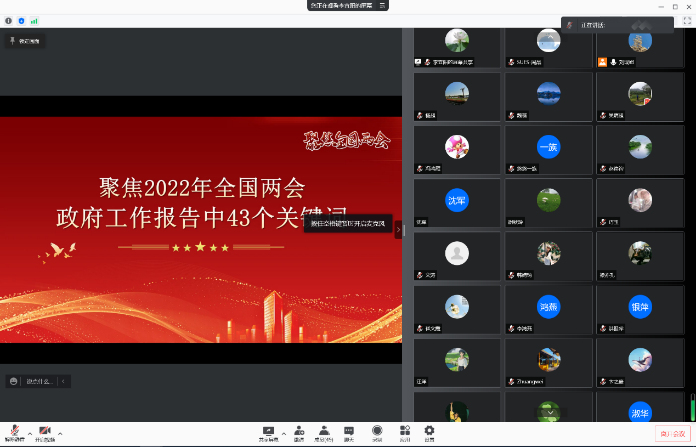
Task: Collapse the participant gallery side panel
Action: tap(399, 230)
